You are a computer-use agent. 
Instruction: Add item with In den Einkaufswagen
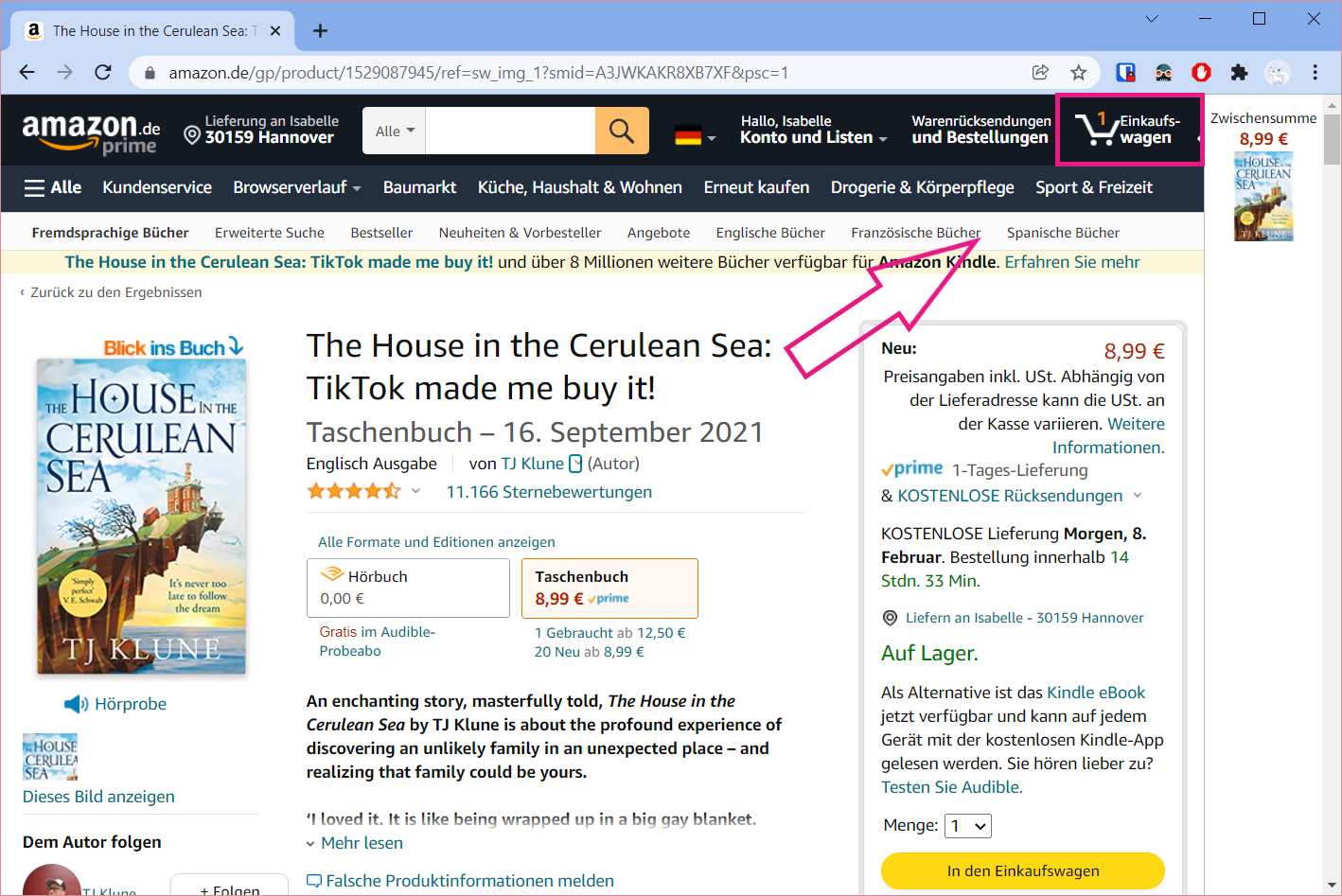(x=1023, y=870)
